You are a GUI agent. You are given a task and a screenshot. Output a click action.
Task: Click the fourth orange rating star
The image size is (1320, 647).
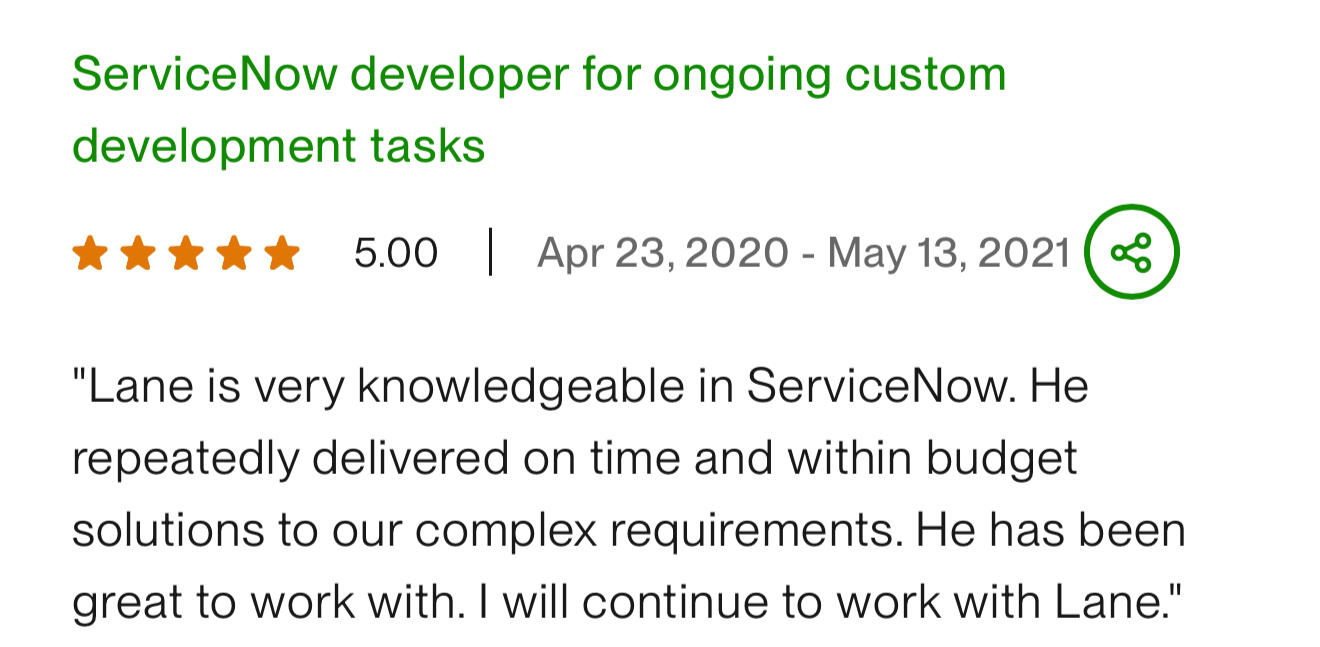tap(234, 253)
